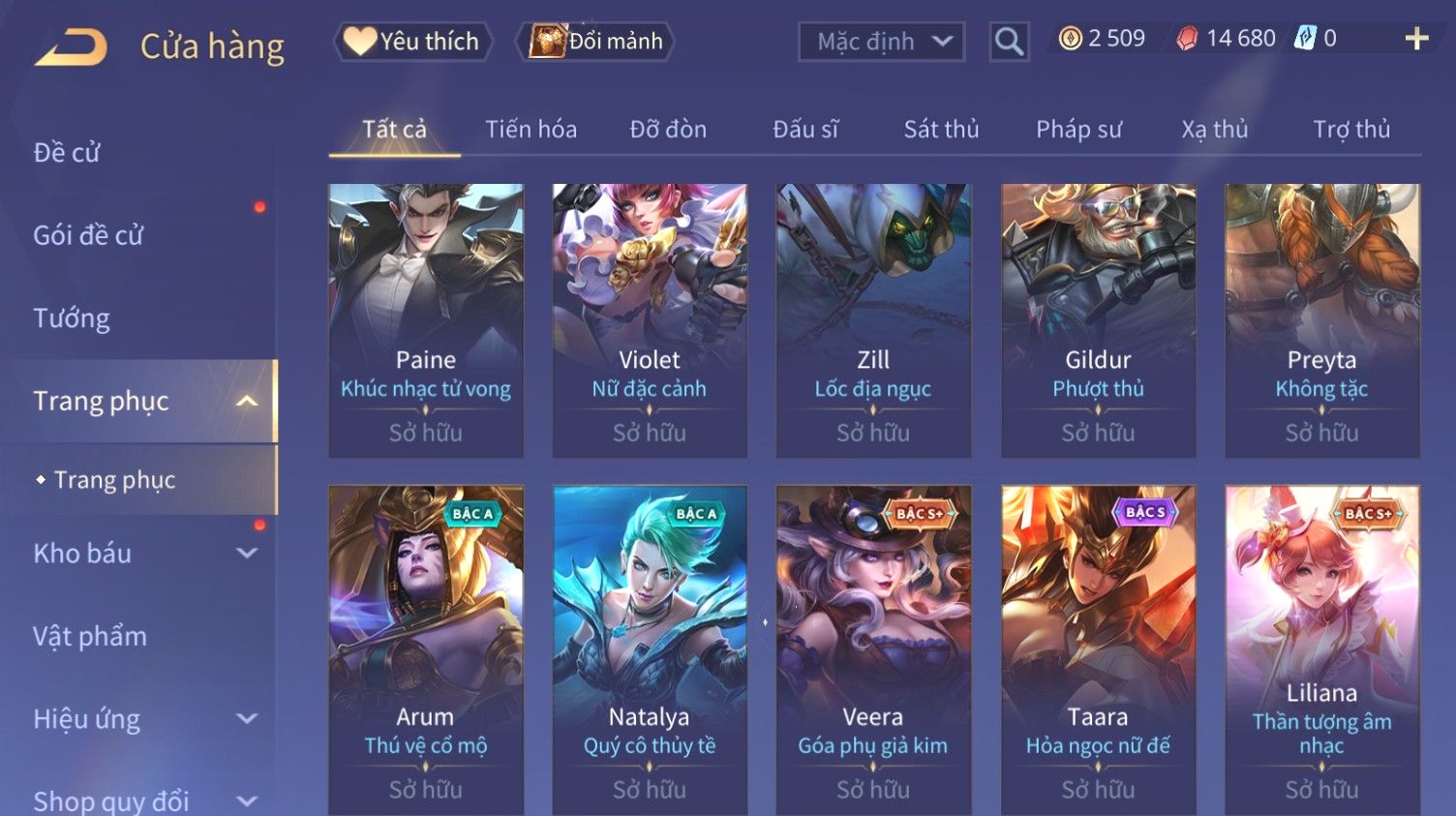Click the gold coin currency icon

(x=1070, y=39)
